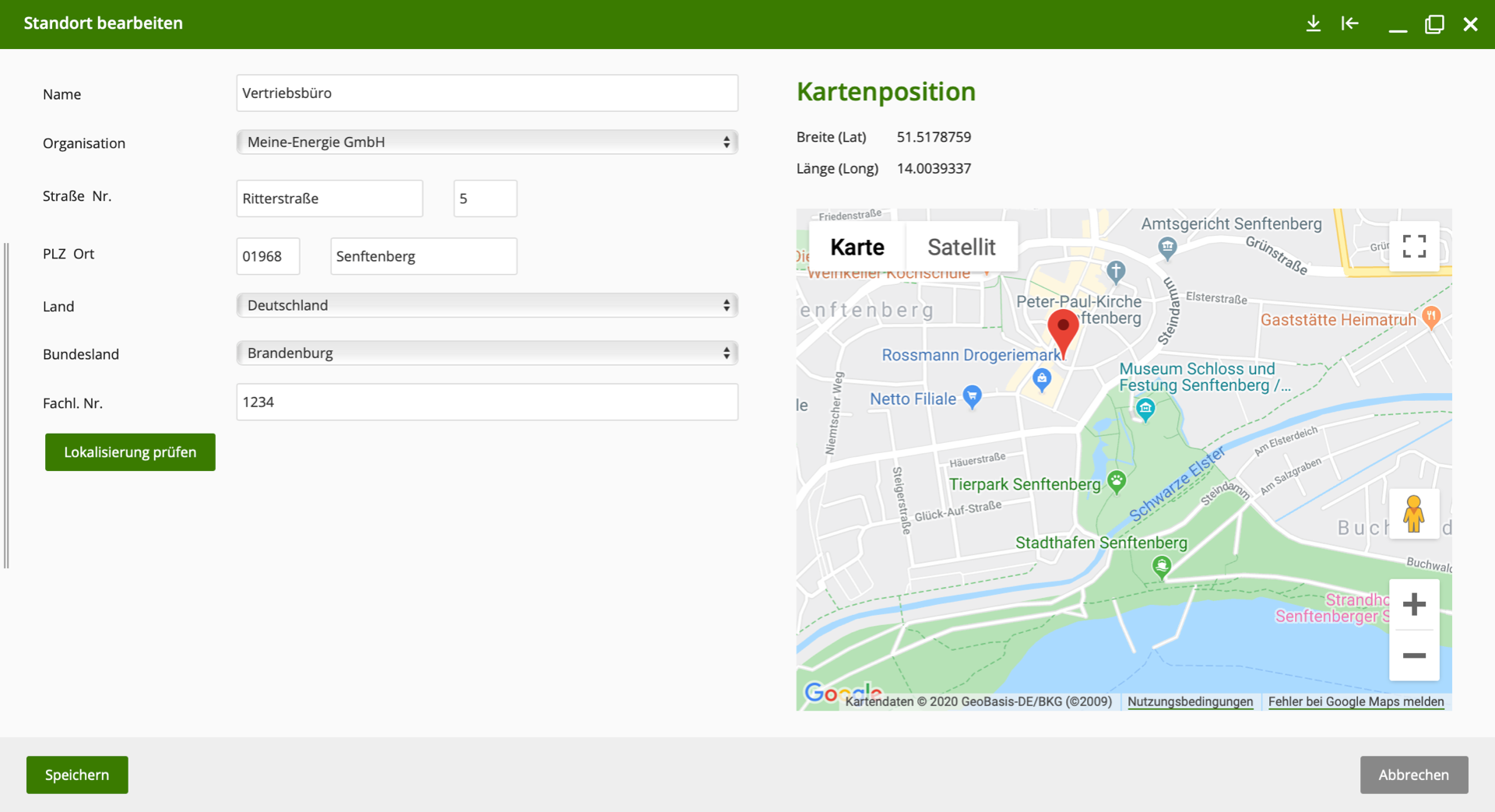Zoom out on the map

click(x=1414, y=656)
